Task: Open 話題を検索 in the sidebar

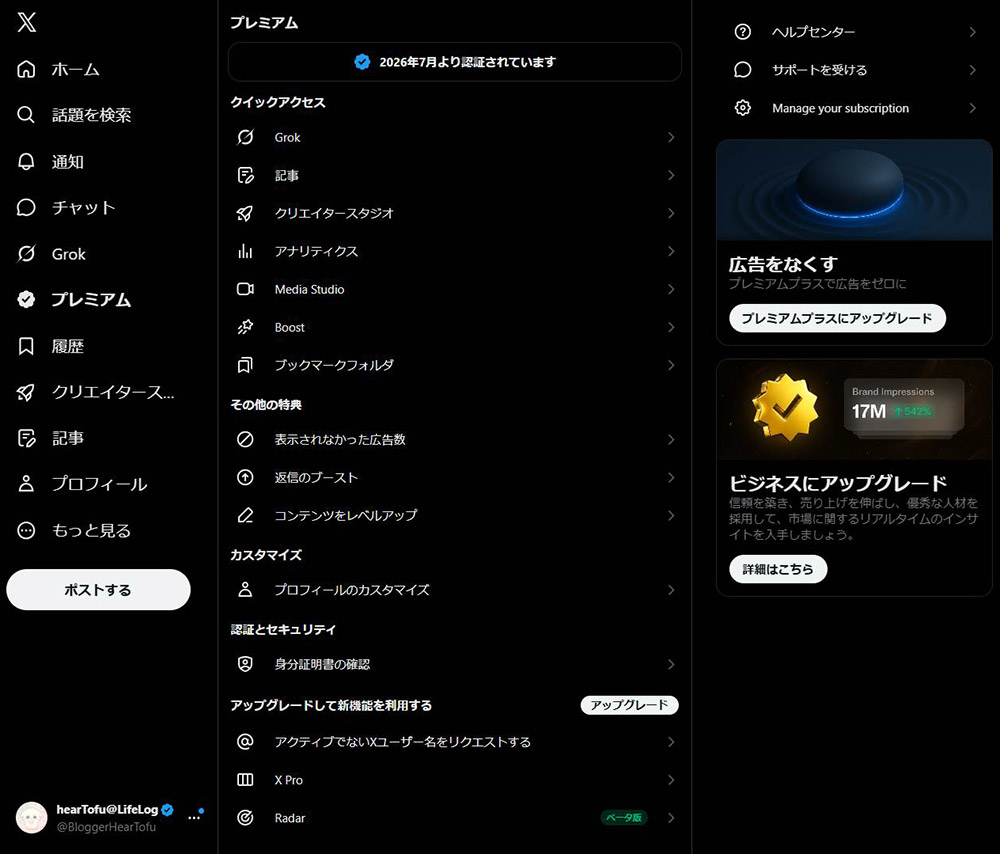Action: point(92,115)
